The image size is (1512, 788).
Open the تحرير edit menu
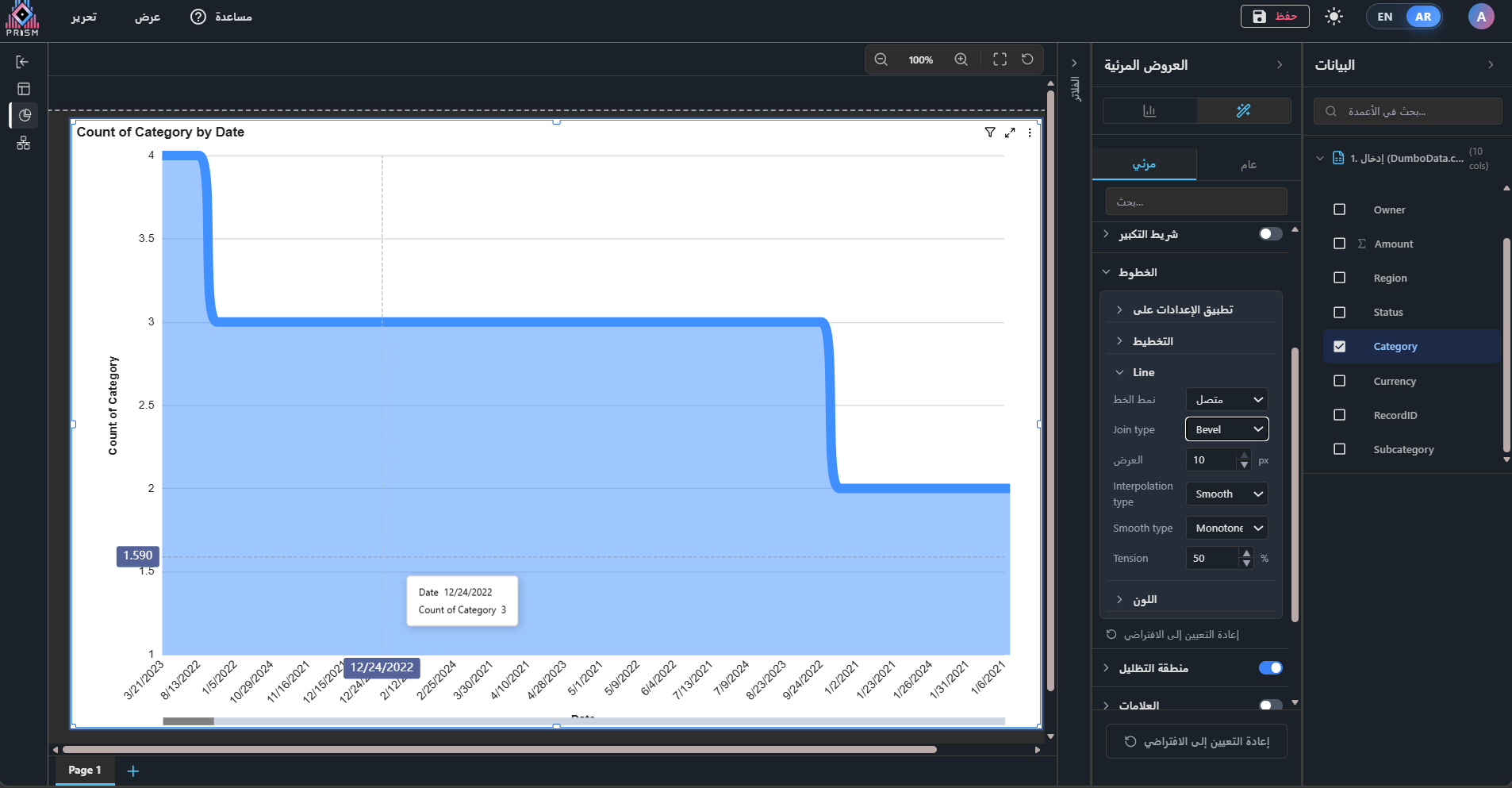tap(83, 17)
